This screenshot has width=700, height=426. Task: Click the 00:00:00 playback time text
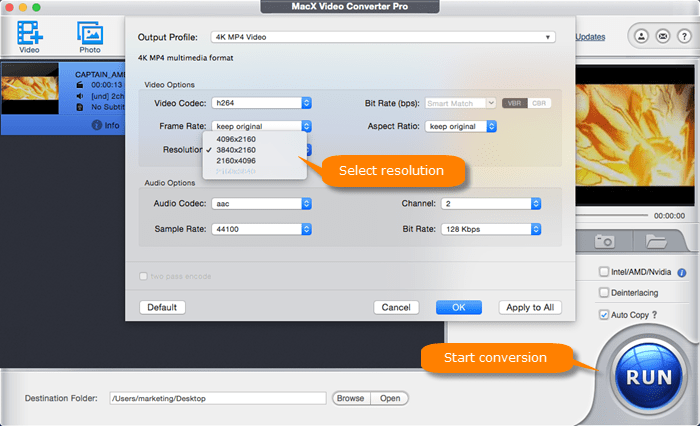669,216
